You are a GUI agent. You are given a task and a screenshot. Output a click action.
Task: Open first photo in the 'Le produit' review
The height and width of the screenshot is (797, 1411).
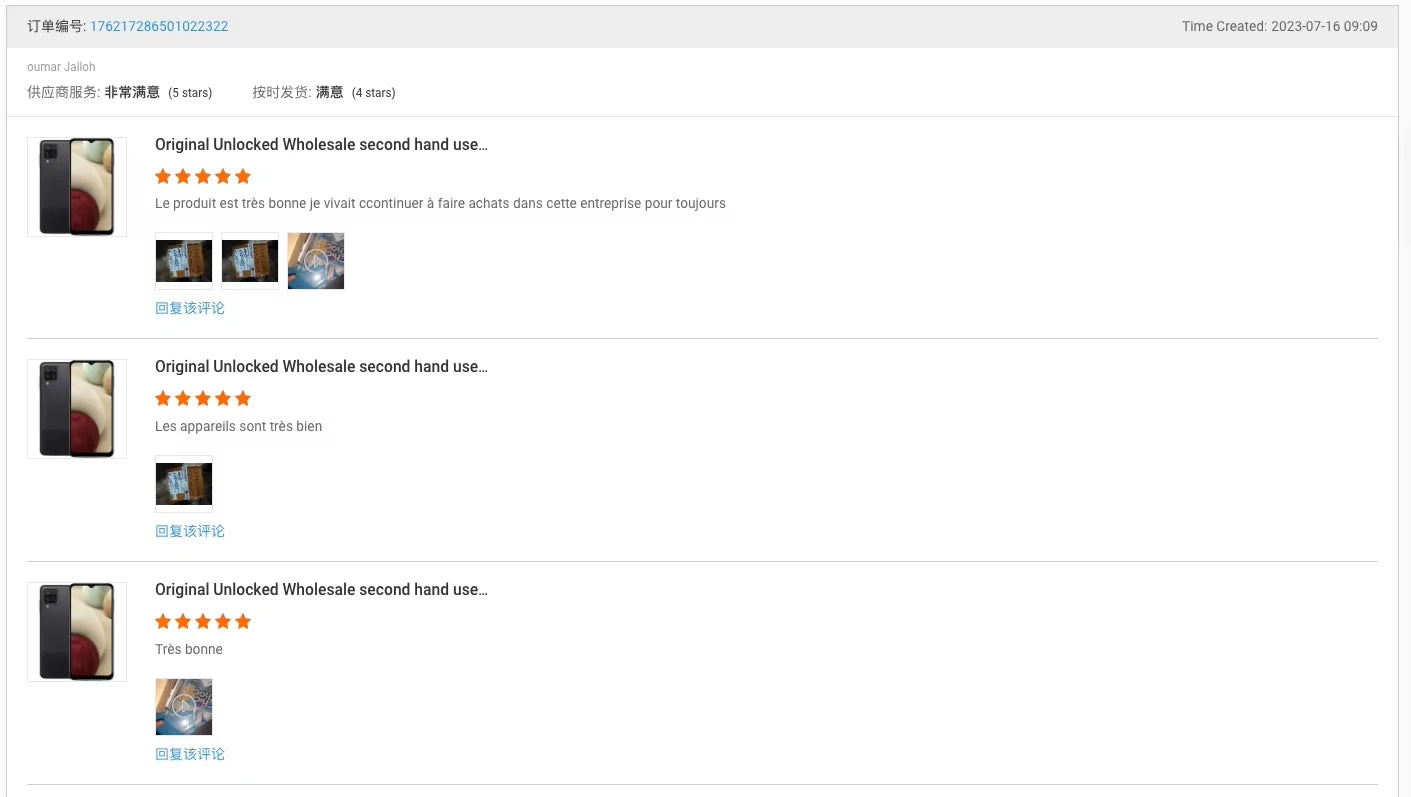pos(184,261)
